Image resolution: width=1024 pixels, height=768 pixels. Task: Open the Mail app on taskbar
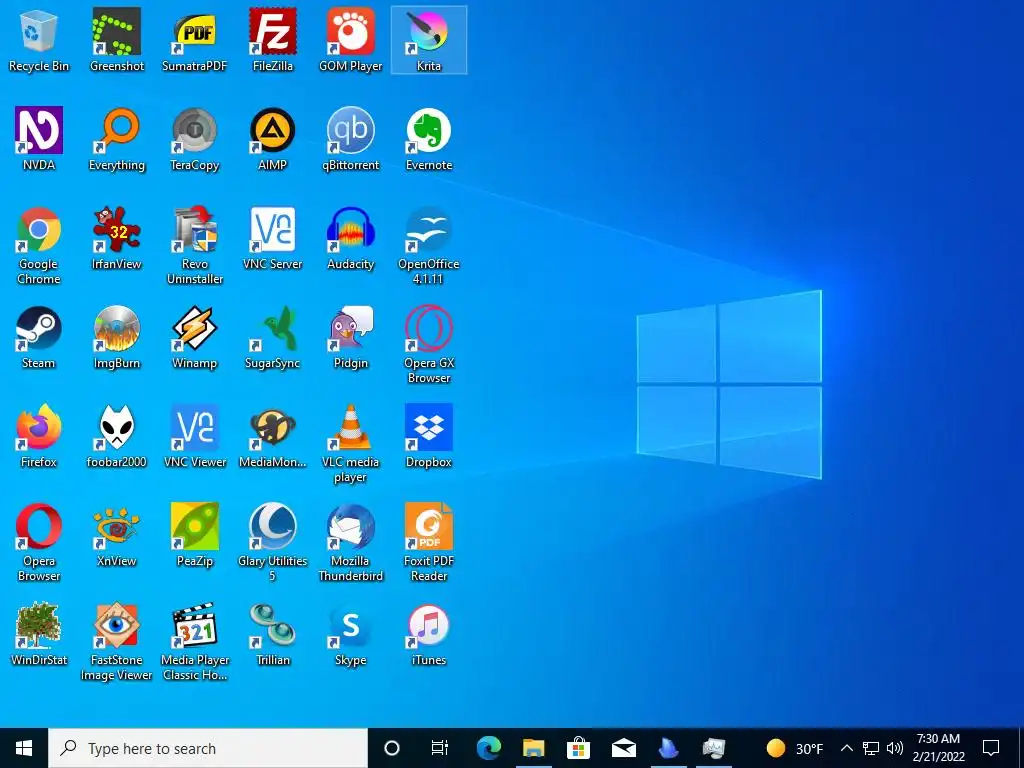pyautogui.click(x=624, y=748)
